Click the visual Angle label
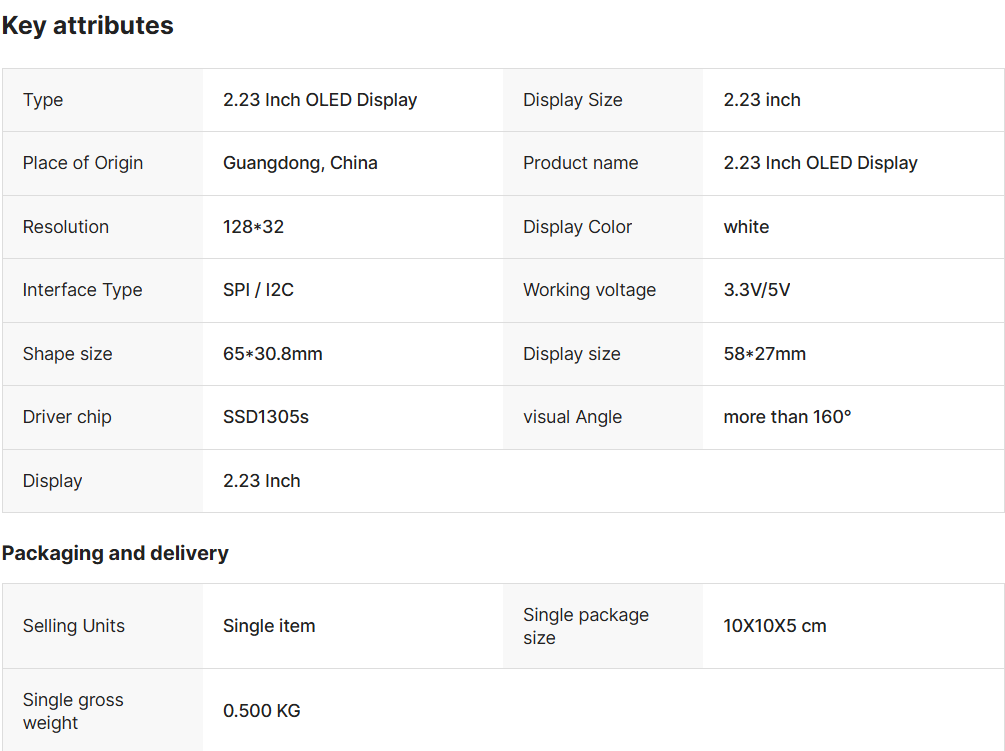Viewport: 1005px width, 751px height. pyautogui.click(x=572, y=417)
